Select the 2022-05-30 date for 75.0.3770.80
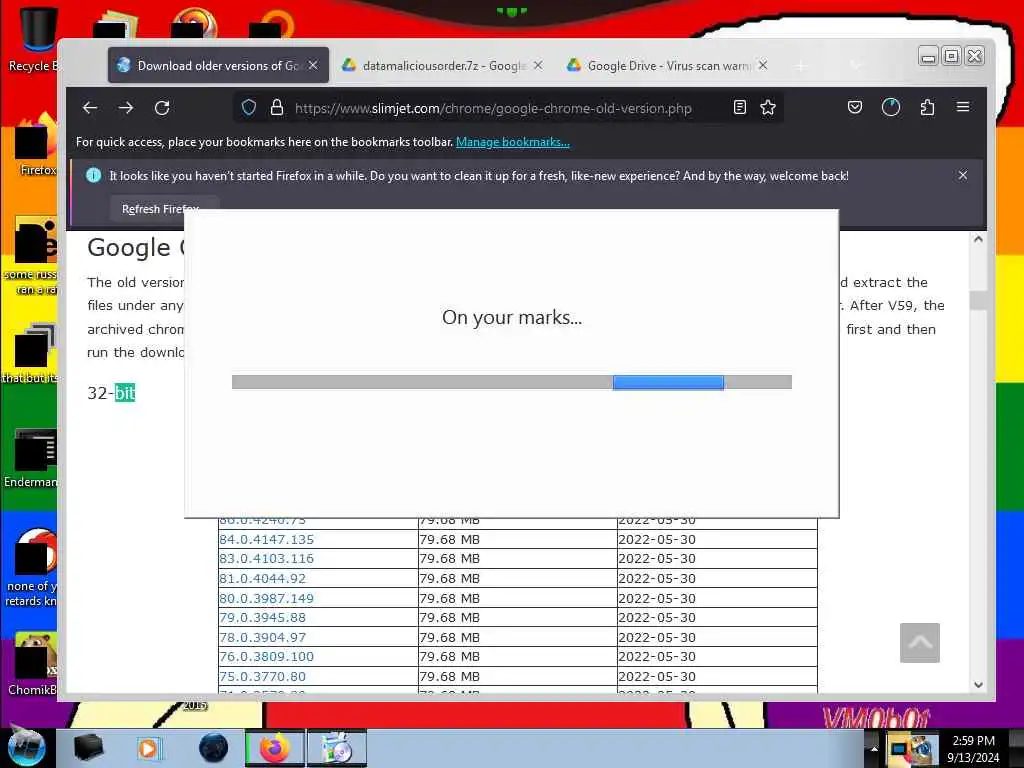The height and width of the screenshot is (768, 1024). pyautogui.click(x=717, y=677)
